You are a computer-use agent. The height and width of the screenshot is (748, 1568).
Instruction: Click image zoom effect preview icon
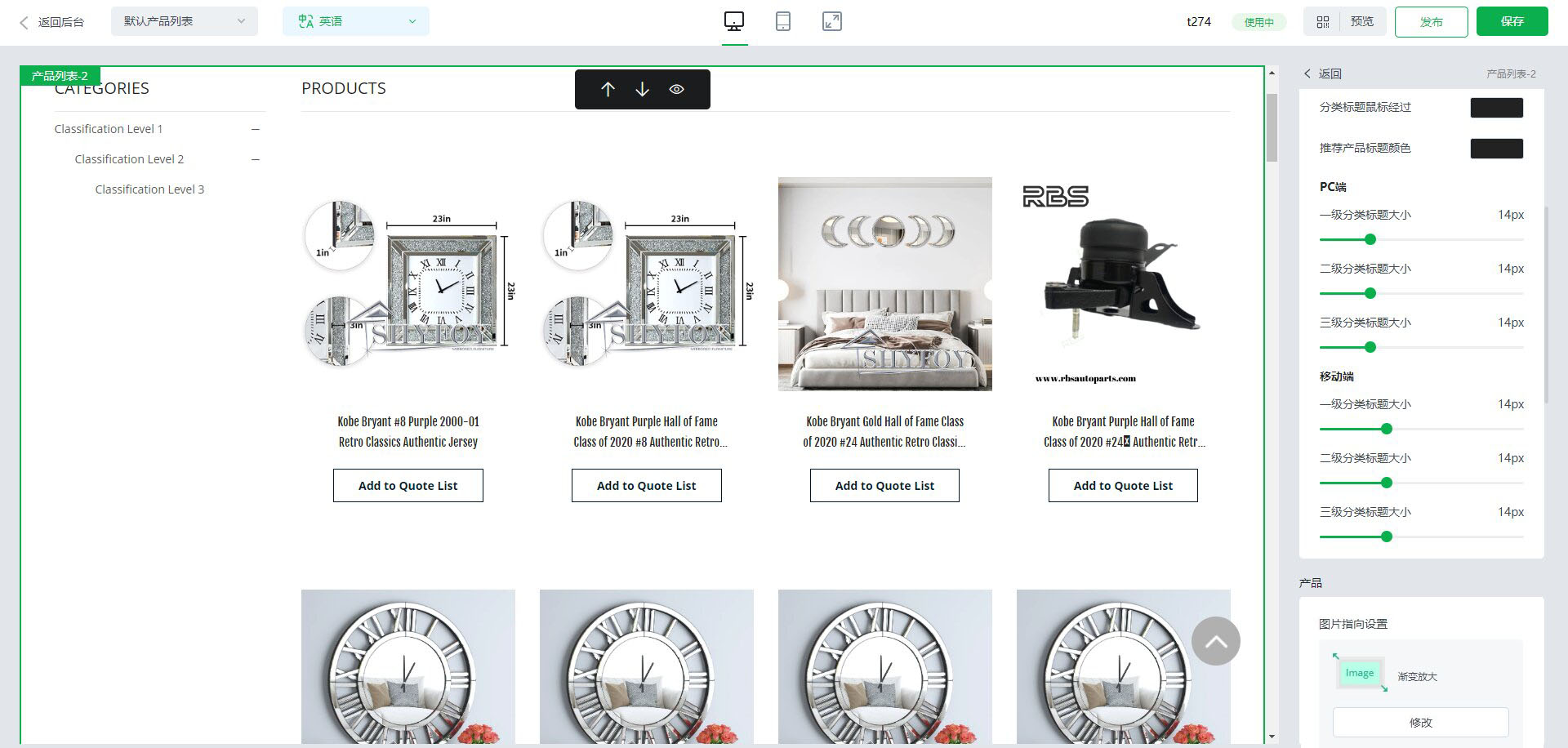pyautogui.click(x=1360, y=673)
